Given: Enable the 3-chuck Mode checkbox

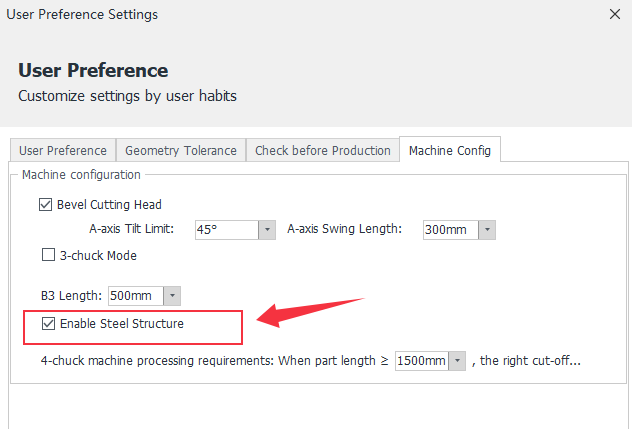Looking at the screenshot, I should point(48,255).
